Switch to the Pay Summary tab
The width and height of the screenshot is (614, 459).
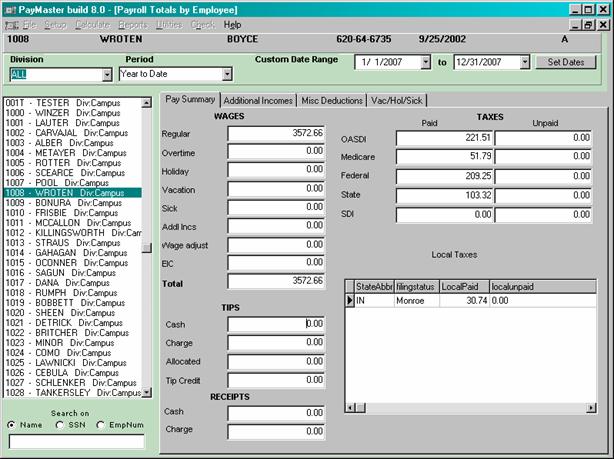pos(190,99)
